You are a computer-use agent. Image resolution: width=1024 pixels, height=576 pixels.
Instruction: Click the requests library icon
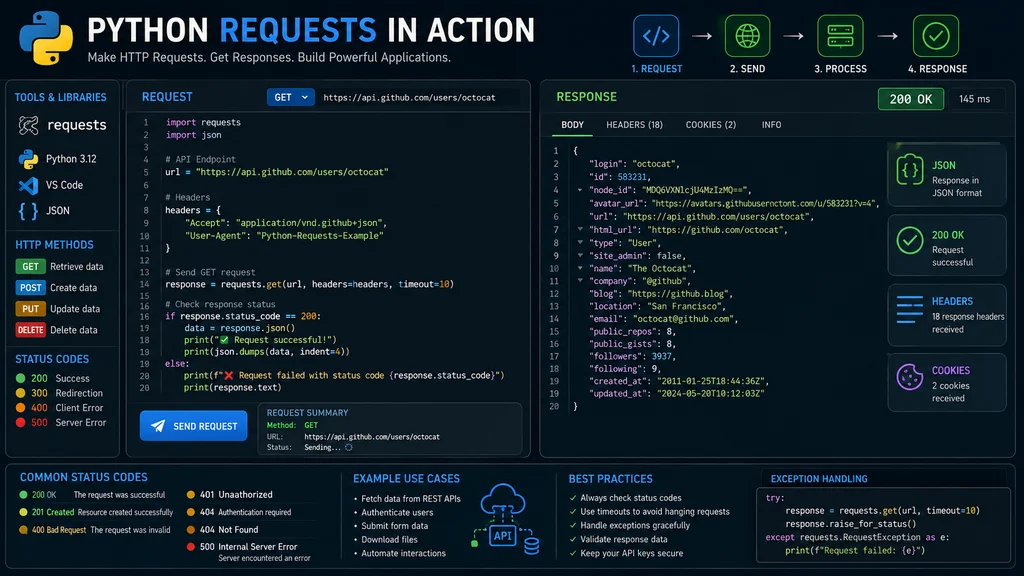point(28,125)
